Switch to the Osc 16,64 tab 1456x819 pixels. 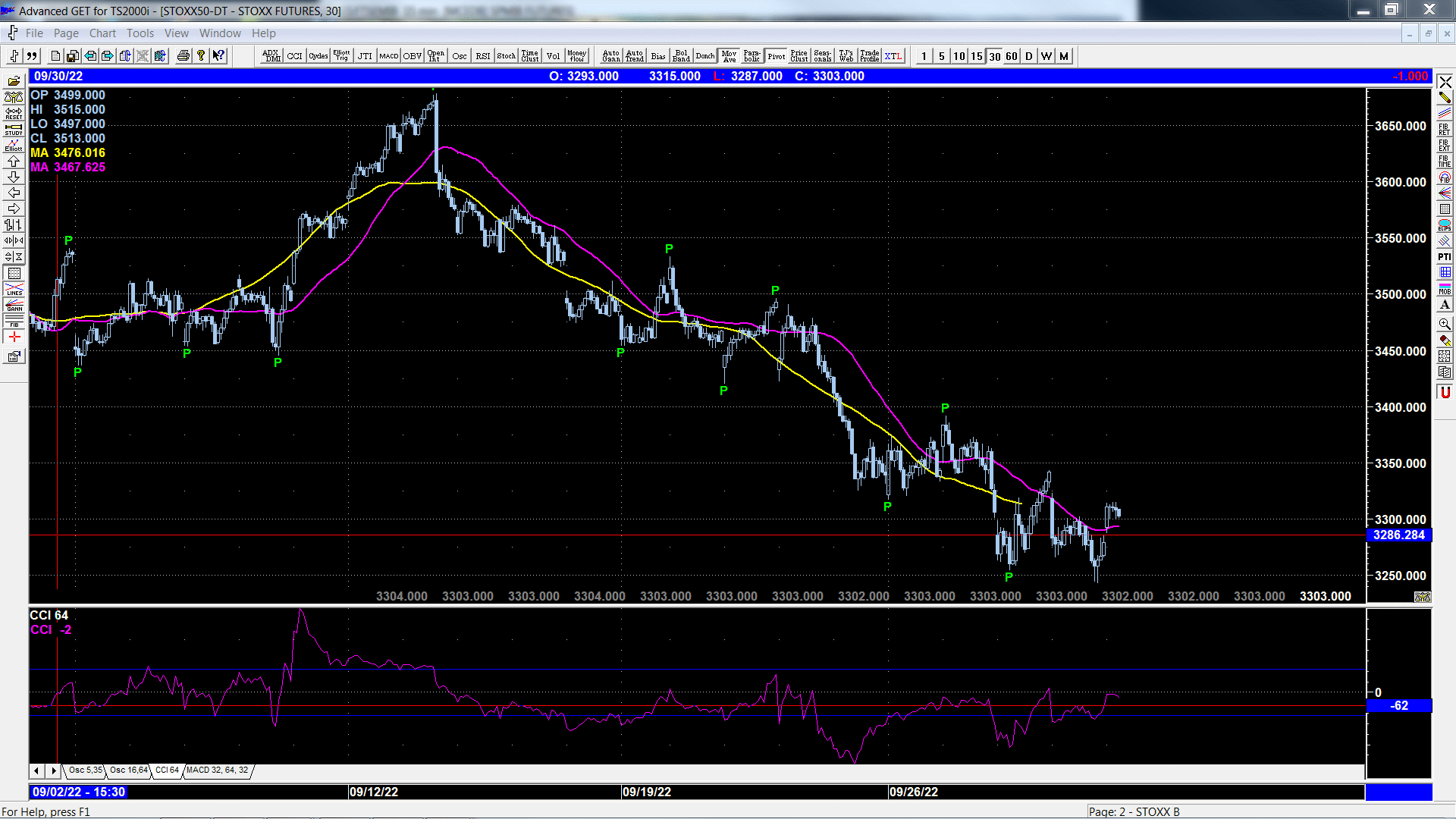[129, 770]
